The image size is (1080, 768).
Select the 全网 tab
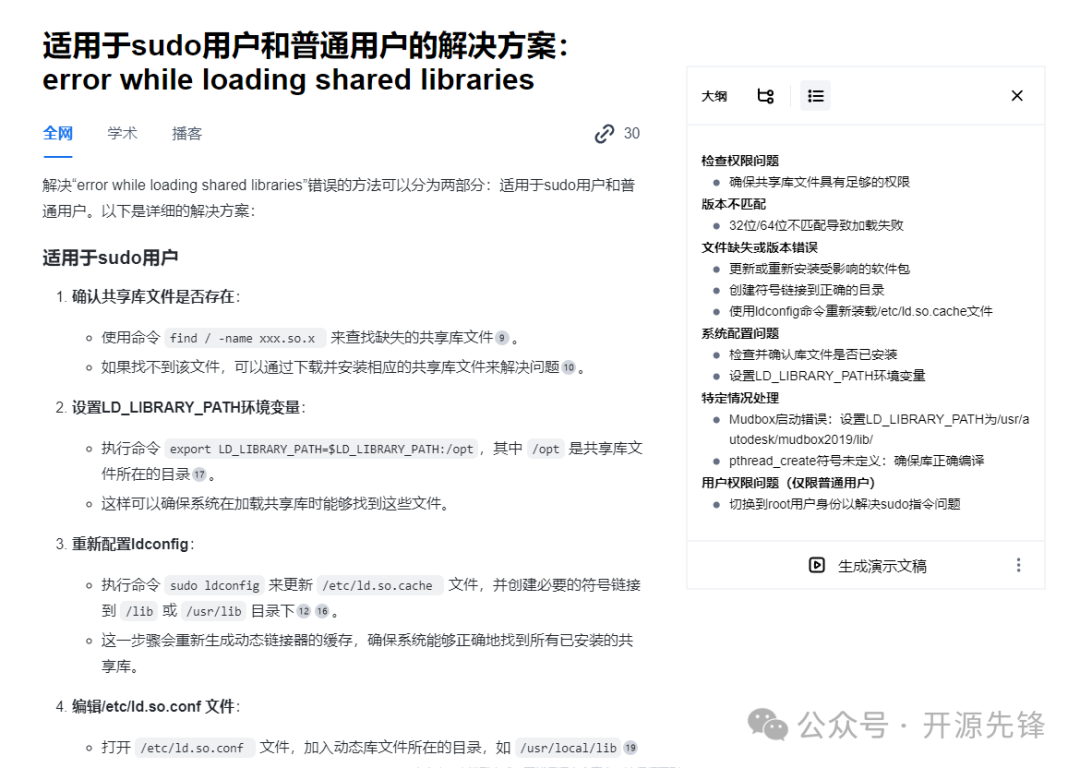(x=58, y=134)
